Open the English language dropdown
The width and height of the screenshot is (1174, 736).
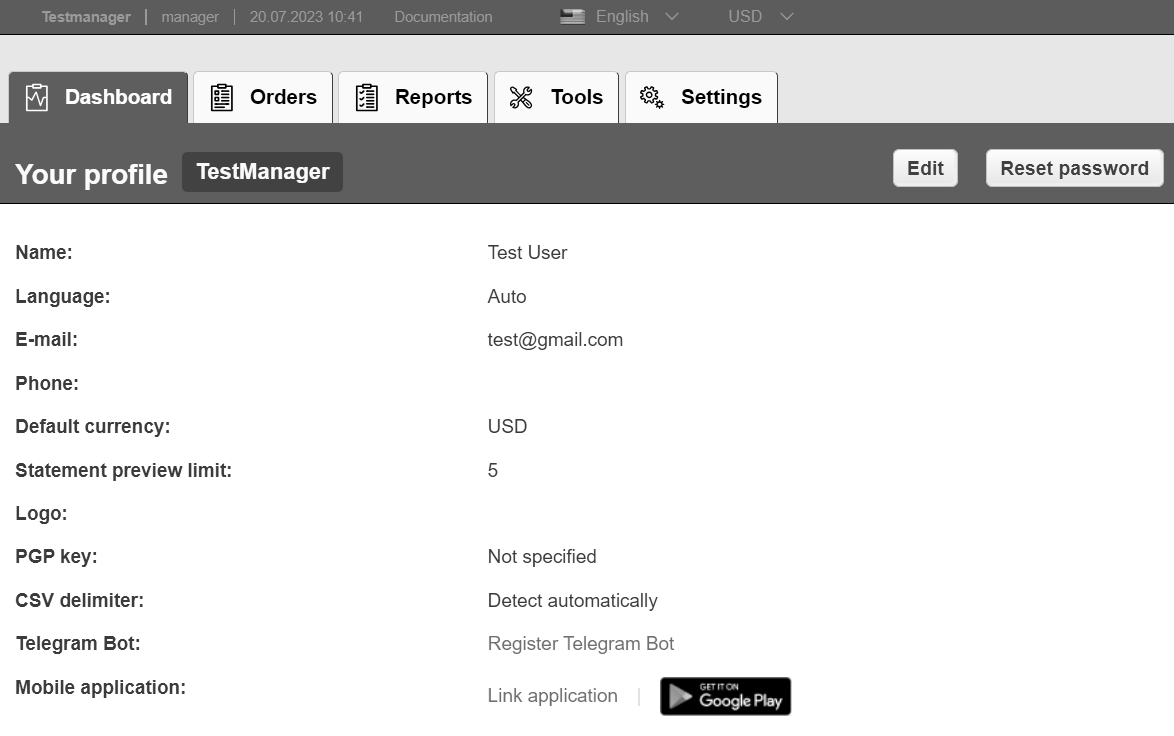click(x=621, y=17)
